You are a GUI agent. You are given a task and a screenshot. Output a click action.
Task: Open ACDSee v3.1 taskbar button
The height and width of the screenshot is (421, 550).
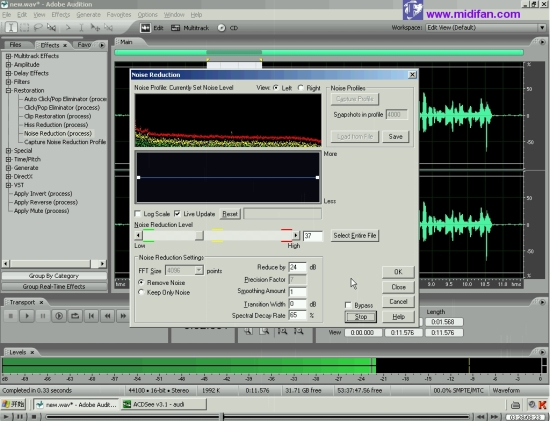[x=163, y=405]
